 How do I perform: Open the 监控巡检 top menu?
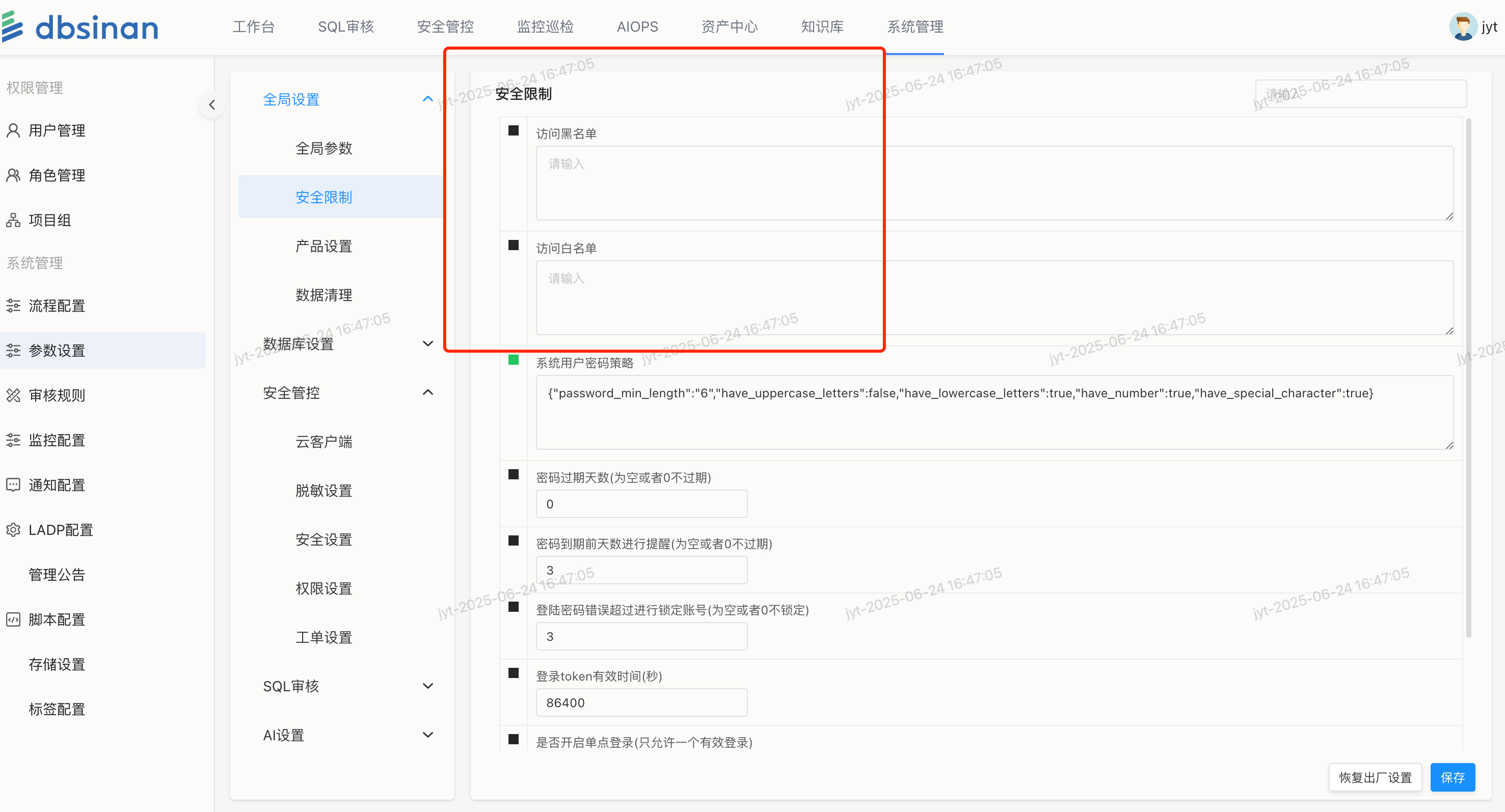pyautogui.click(x=545, y=27)
